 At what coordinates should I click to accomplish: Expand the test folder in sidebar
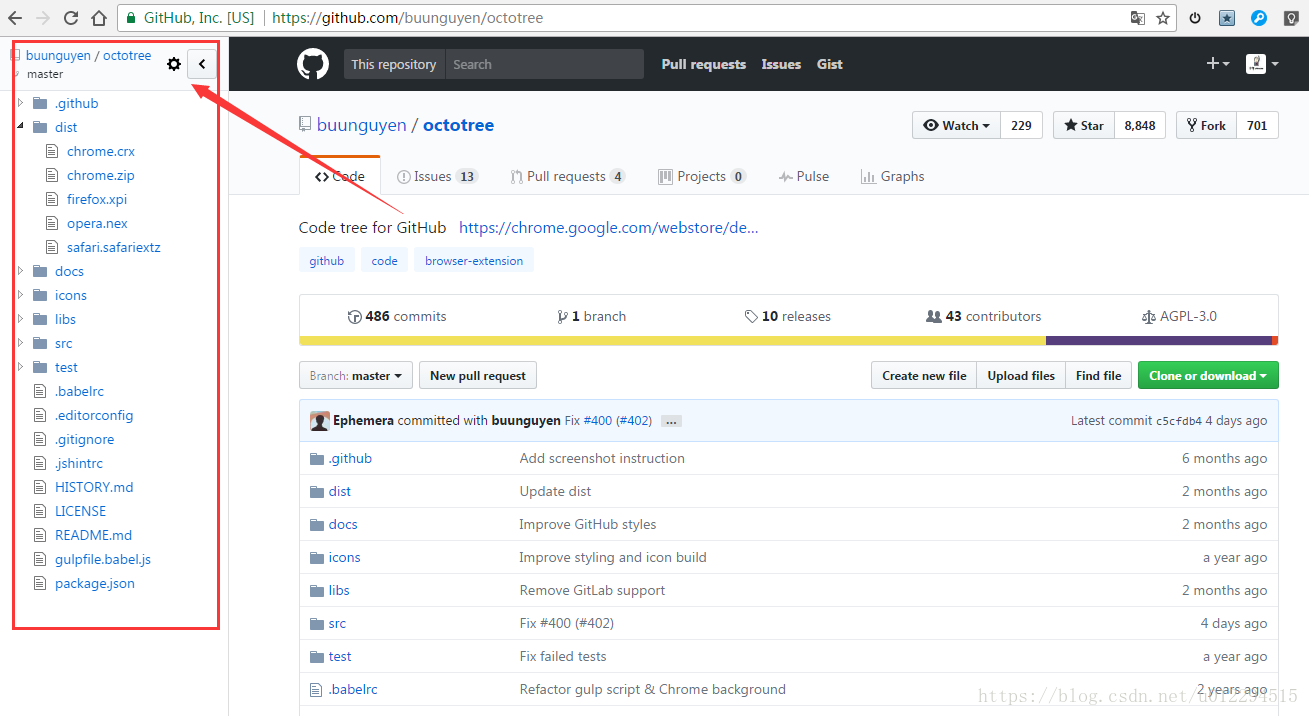[x=20, y=367]
